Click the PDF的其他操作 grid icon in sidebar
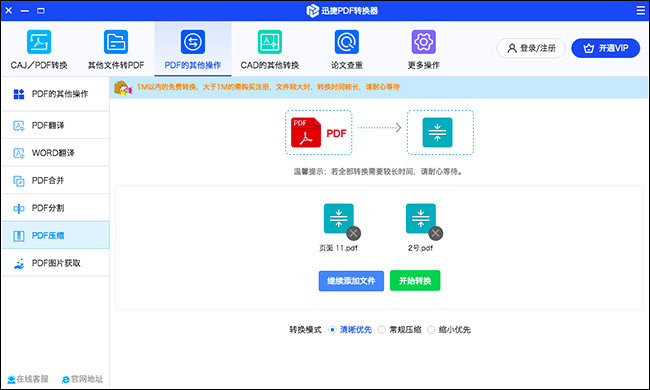The image size is (650, 390). [19, 94]
